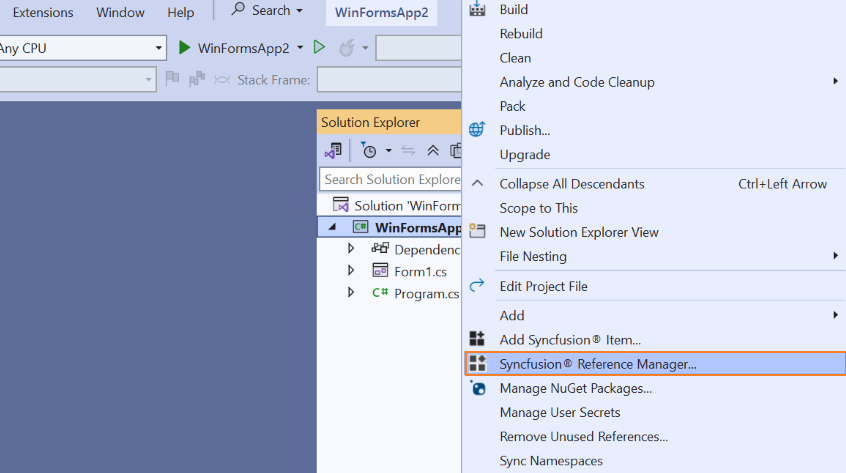
Task: Open the Extensions menu
Action: 43,12
